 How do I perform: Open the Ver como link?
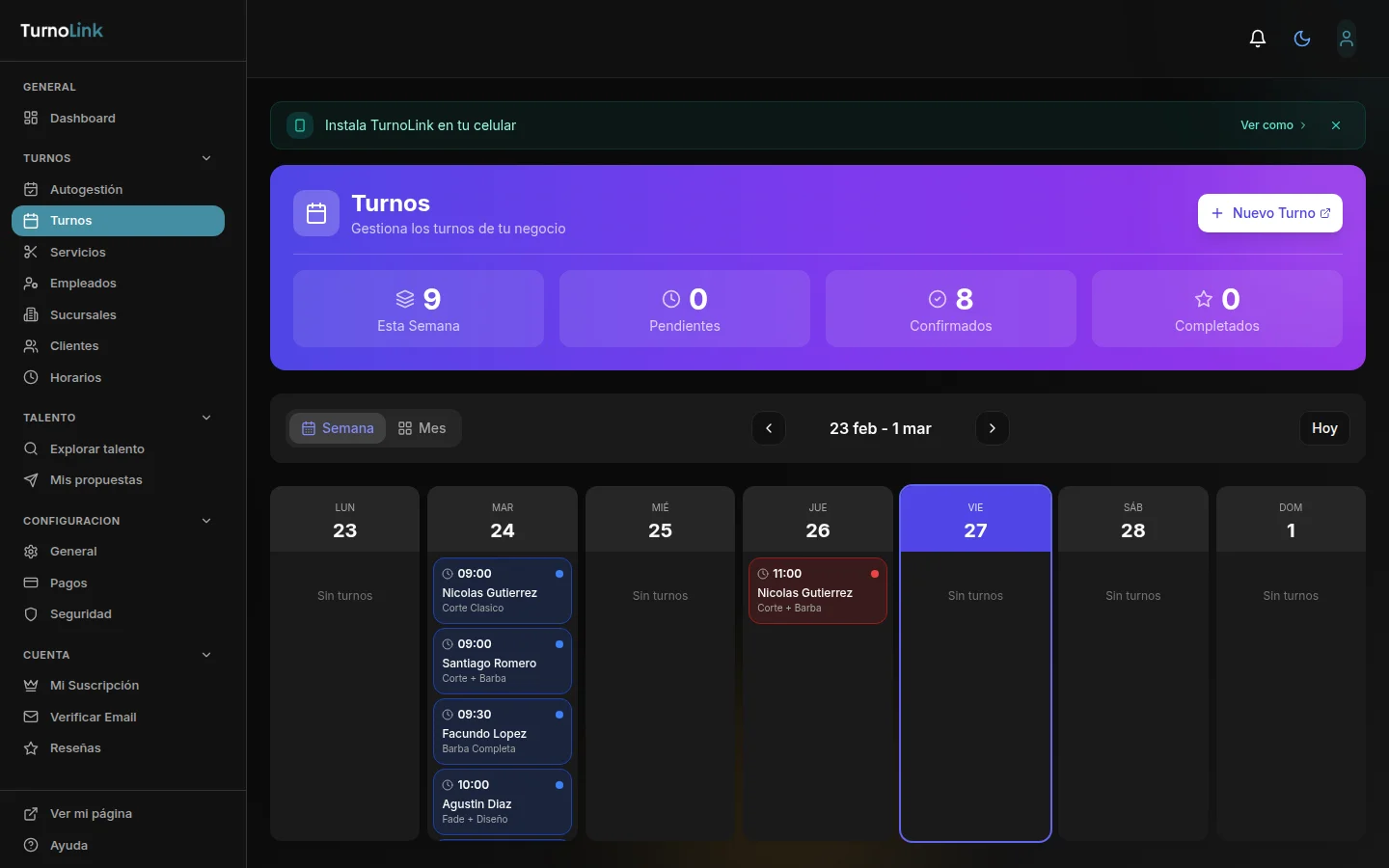(1272, 125)
